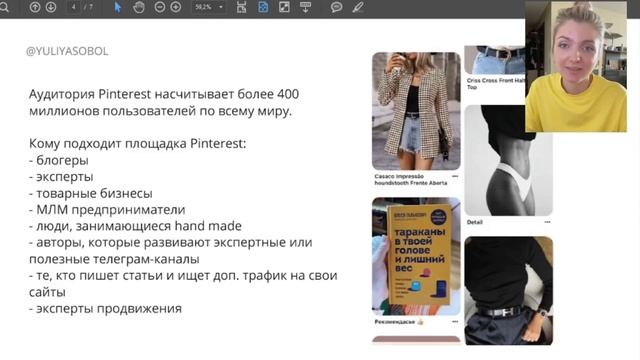The width and height of the screenshot is (640, 360).
Task: Click the page number field showing 4
Action: pos(73,7)
